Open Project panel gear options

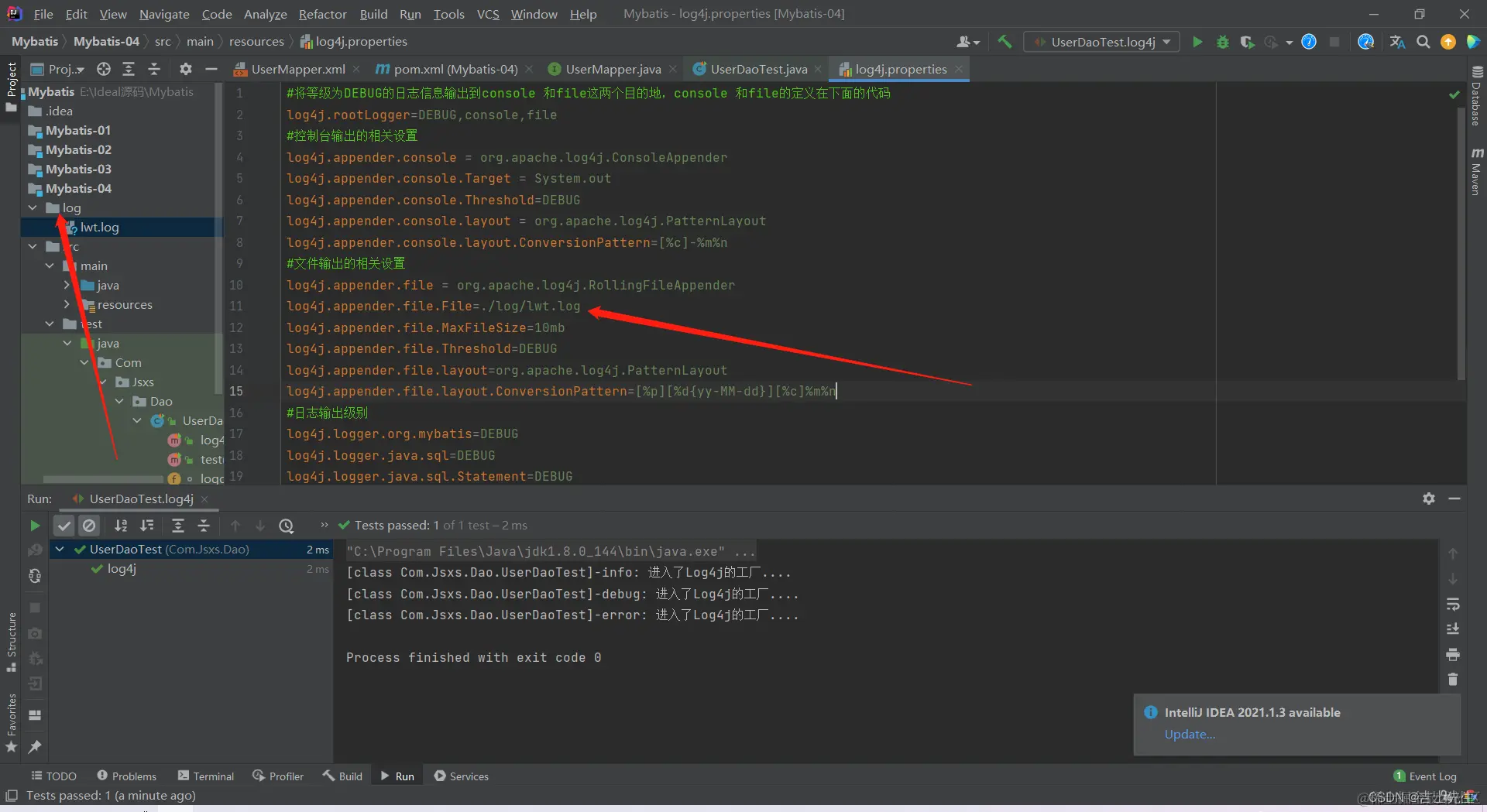point(186,69)
